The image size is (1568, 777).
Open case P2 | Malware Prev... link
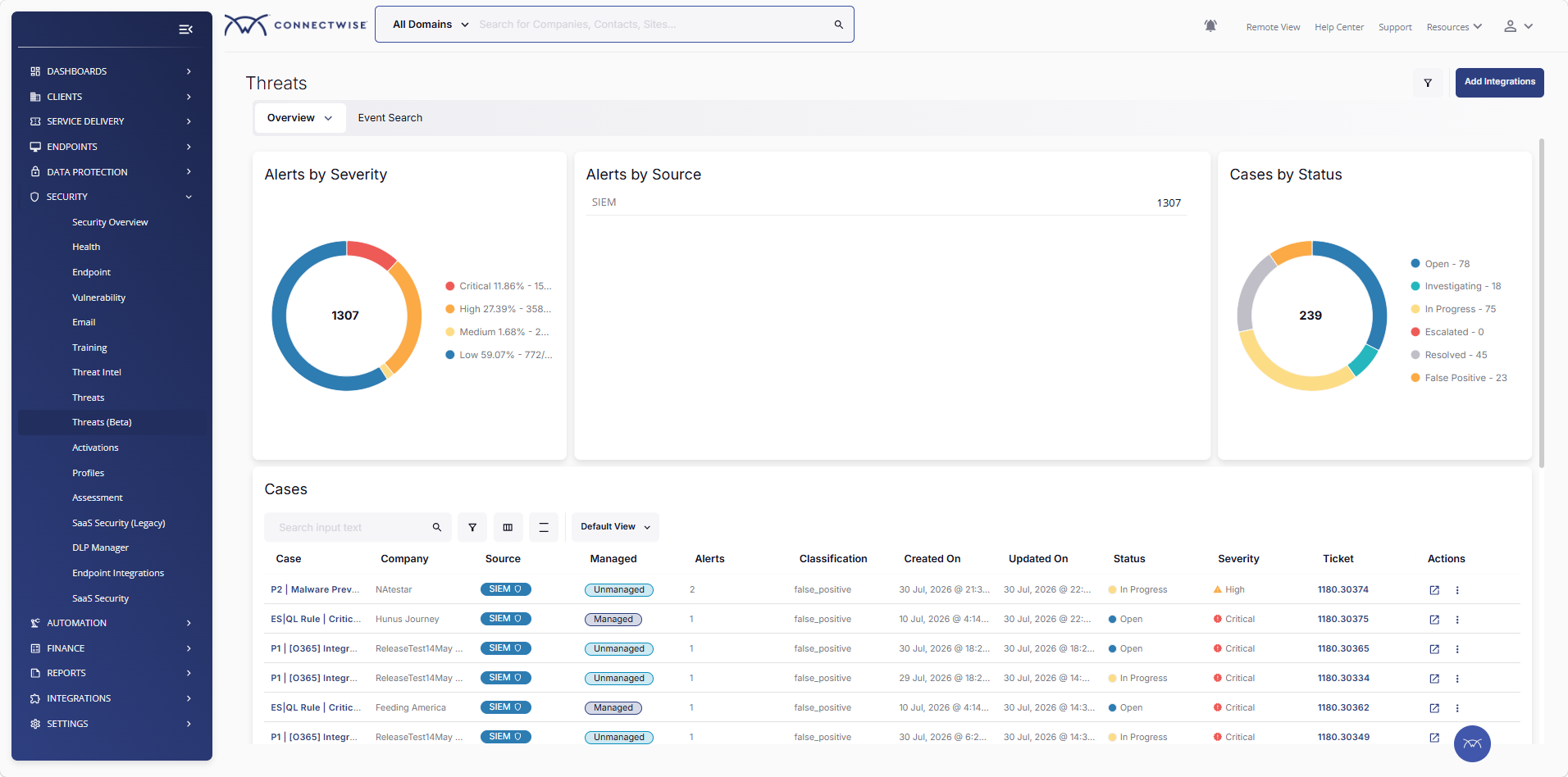[x=315, y=589]
